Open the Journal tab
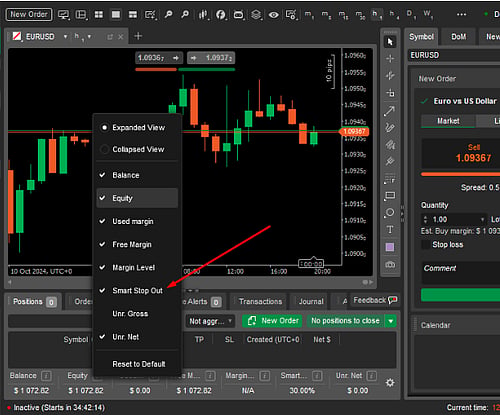Image resolution: width=500 pixels, height=415 pixels. click(311, 302)
